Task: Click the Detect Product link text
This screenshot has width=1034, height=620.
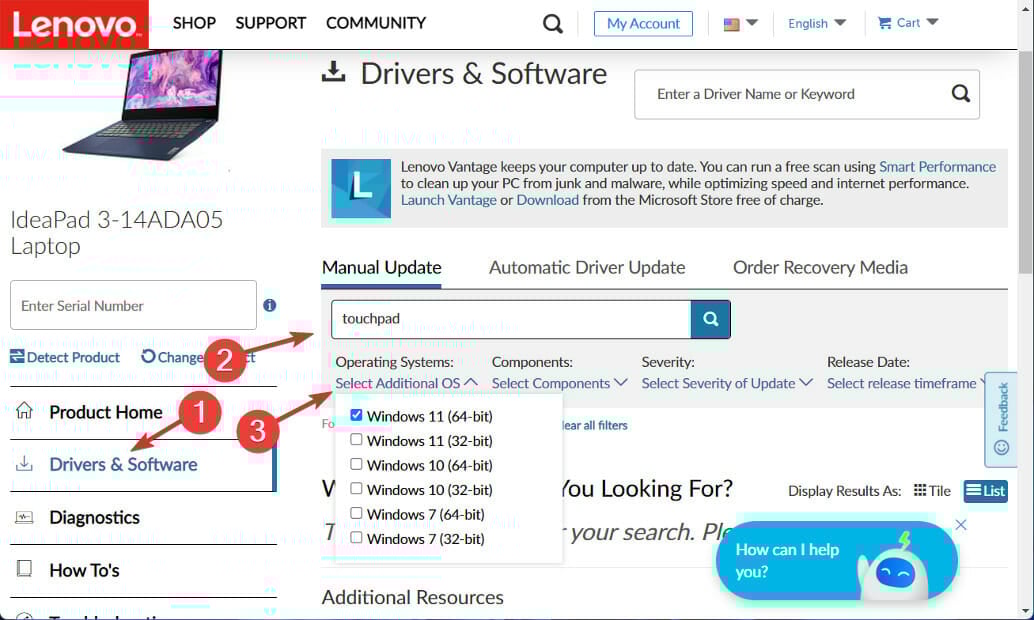Action: [73, 357]
